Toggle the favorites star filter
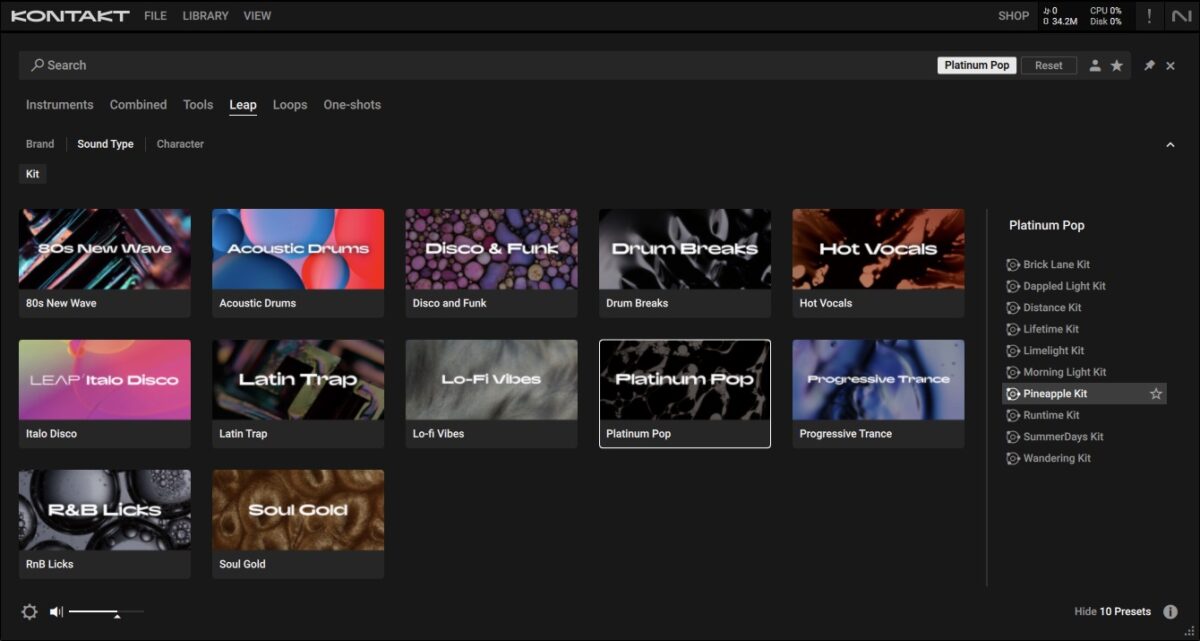 [1117, 66]
